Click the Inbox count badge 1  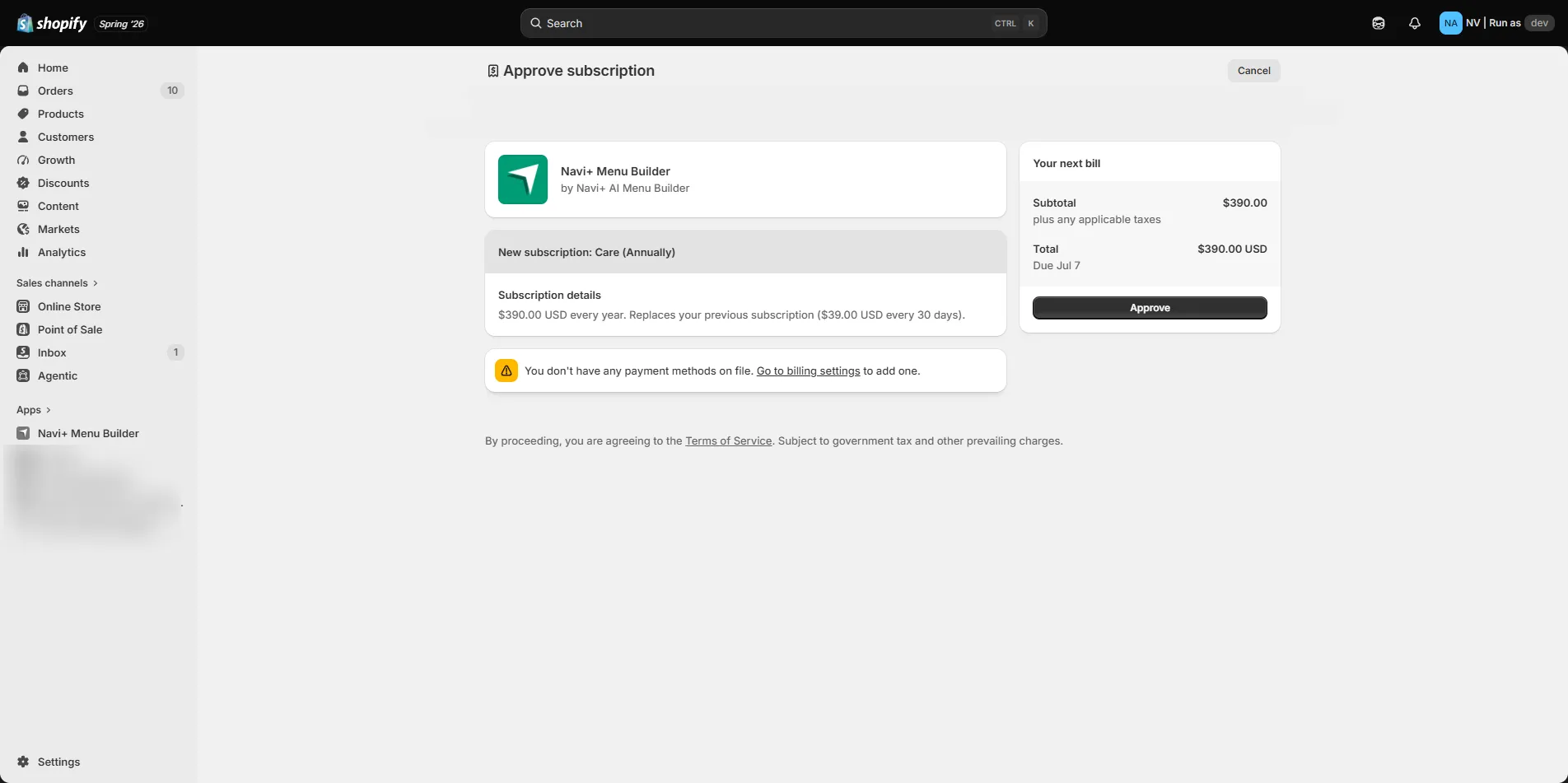[175, 352]
